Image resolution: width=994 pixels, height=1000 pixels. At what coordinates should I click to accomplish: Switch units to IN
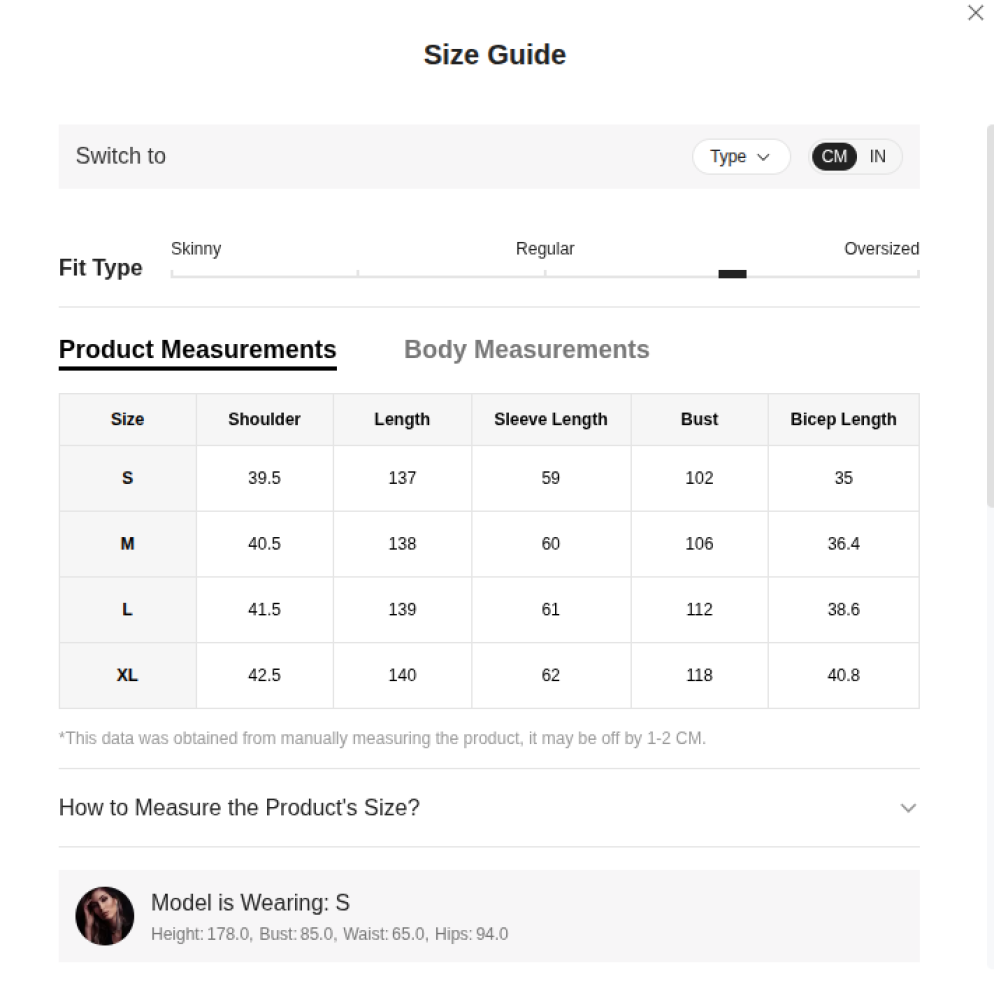click(878, 157)
